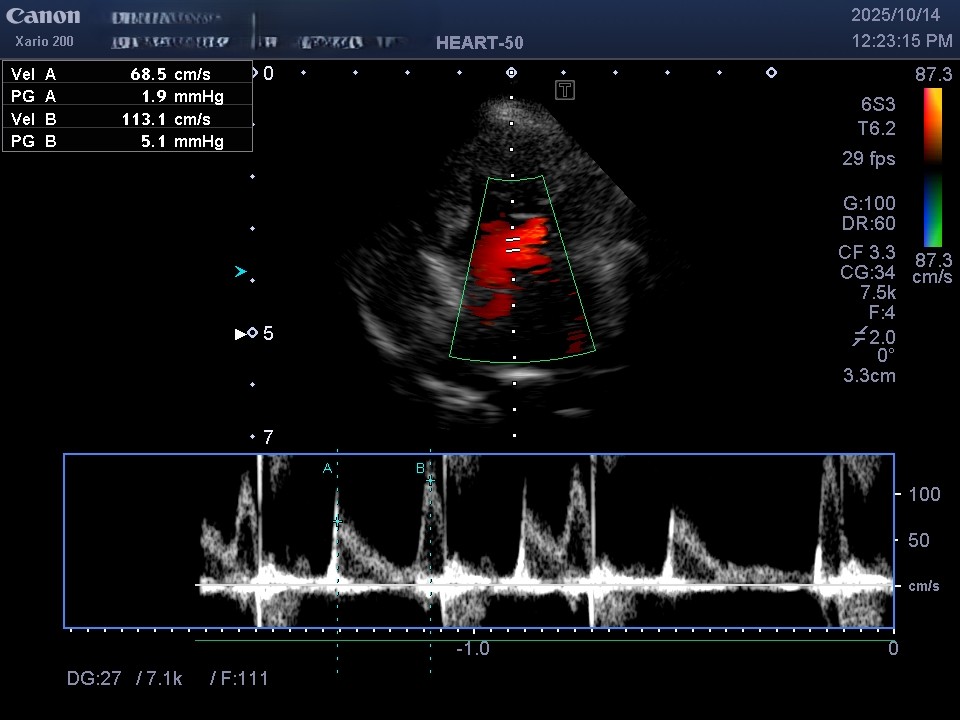
Task: Click the G:100 gain readout
Action: (x=869, y=203)
